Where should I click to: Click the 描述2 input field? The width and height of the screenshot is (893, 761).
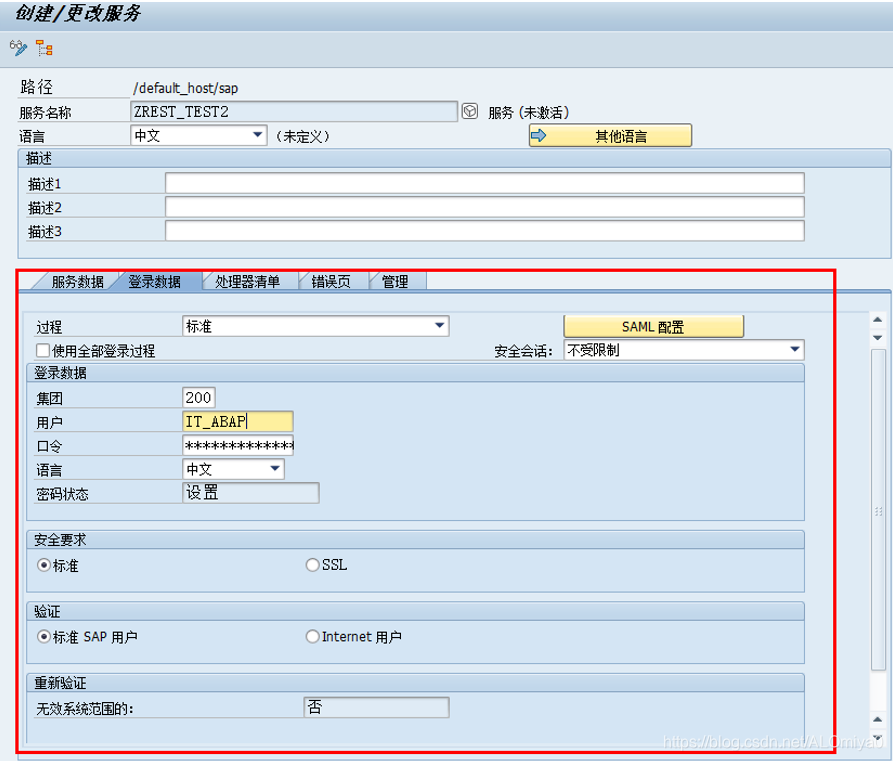tap(485, 207)
